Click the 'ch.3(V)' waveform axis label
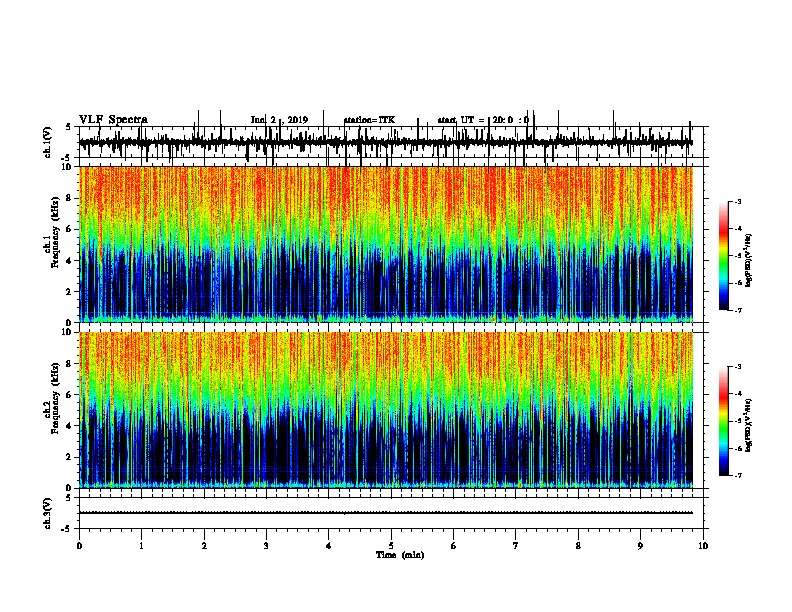Viewport: 792px width, 612px height. coord(47,513)
